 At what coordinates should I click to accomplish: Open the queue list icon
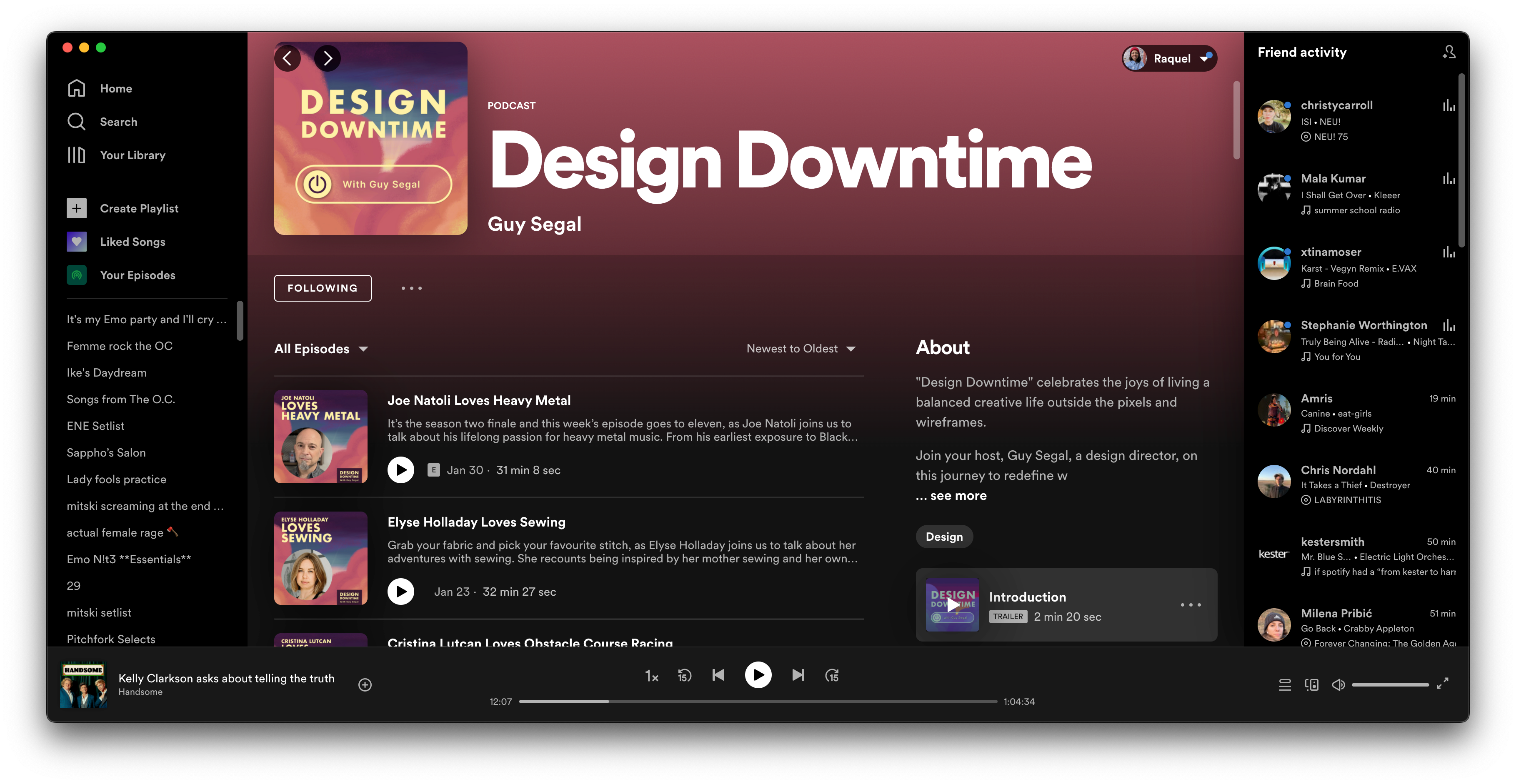click(x=1285, y=684)
